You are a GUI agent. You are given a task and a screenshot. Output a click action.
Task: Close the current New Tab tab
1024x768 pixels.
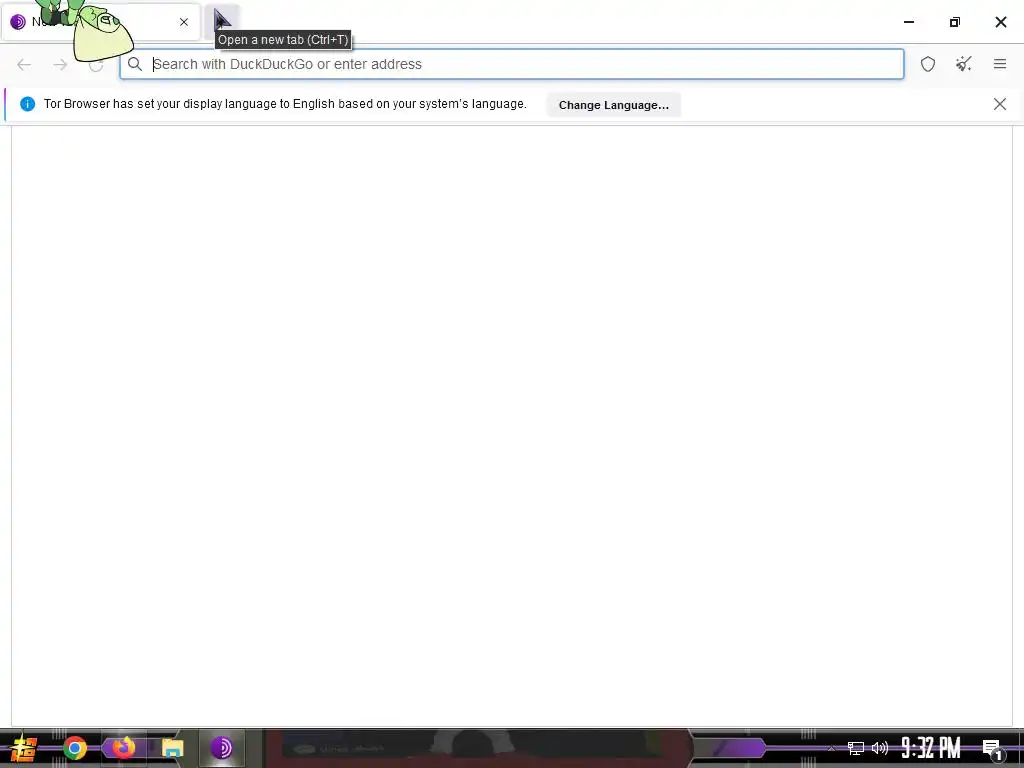[x=184, y=22]
